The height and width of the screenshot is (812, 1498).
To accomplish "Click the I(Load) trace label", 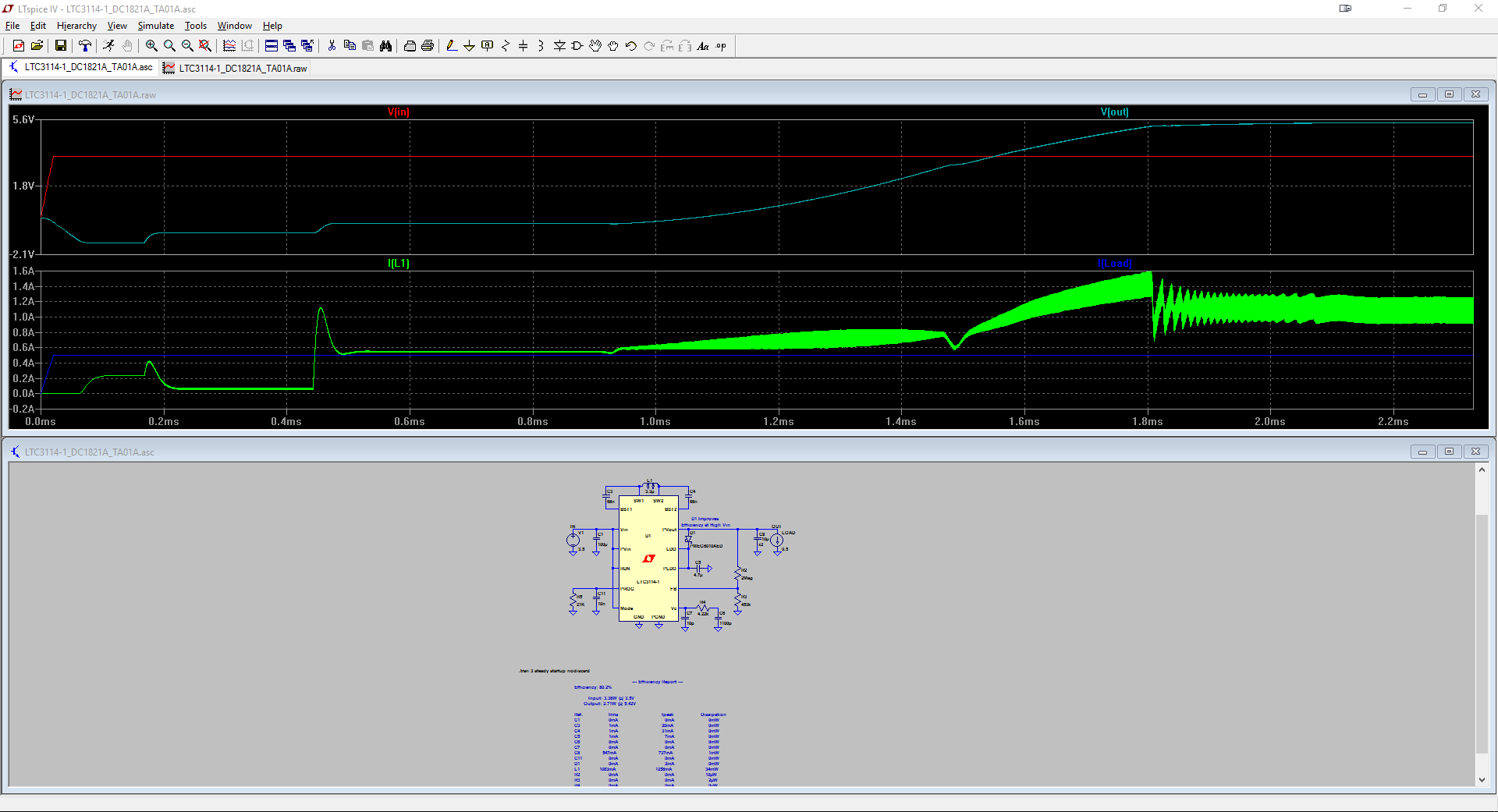I will click(x=1114, y=264).
